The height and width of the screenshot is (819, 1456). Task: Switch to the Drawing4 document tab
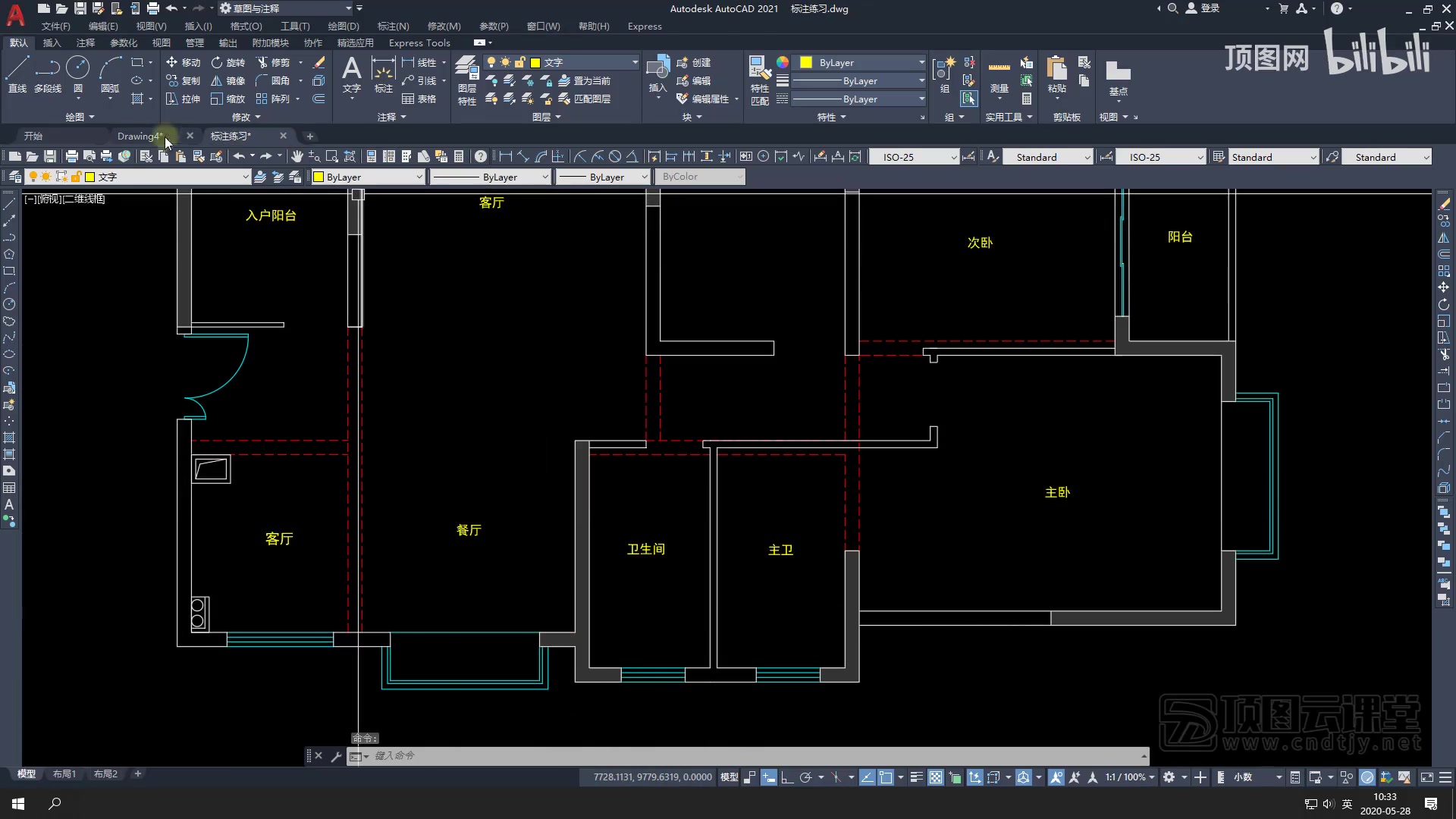coord(140,136)
